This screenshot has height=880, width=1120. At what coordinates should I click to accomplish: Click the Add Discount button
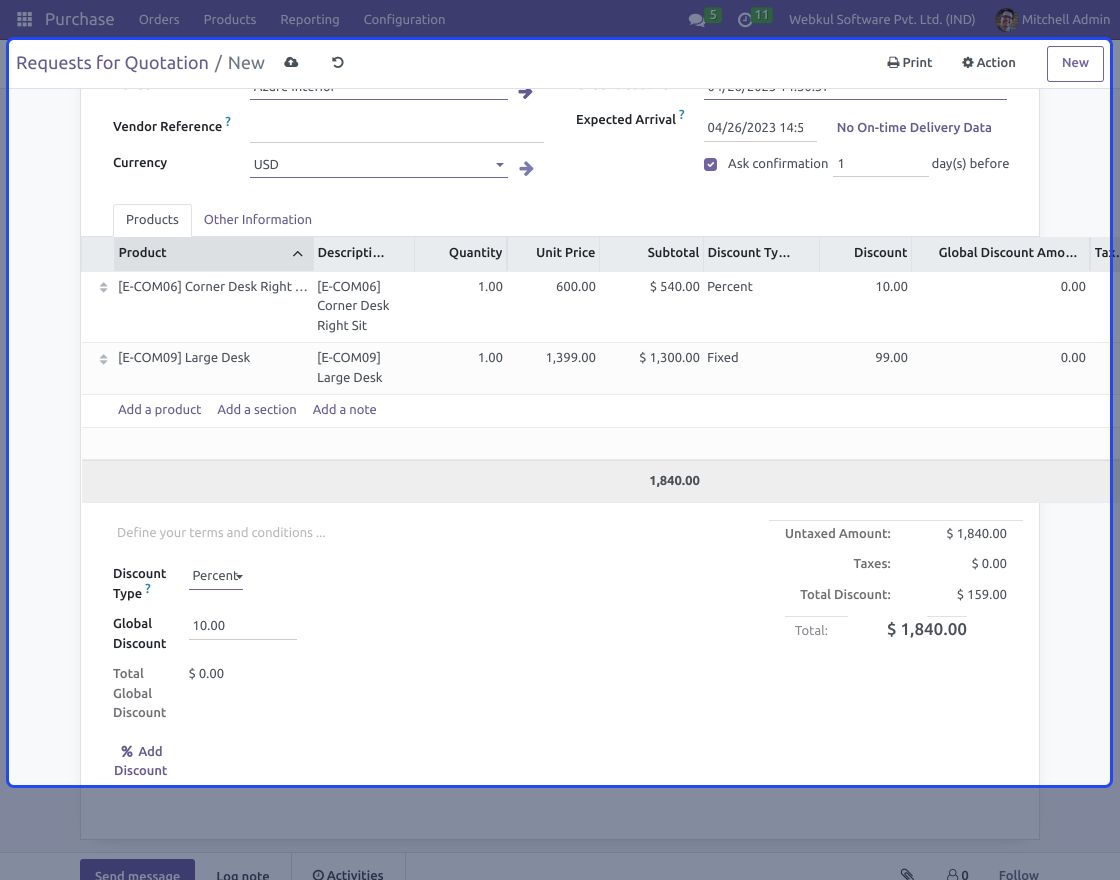click(x=141, y=761)
